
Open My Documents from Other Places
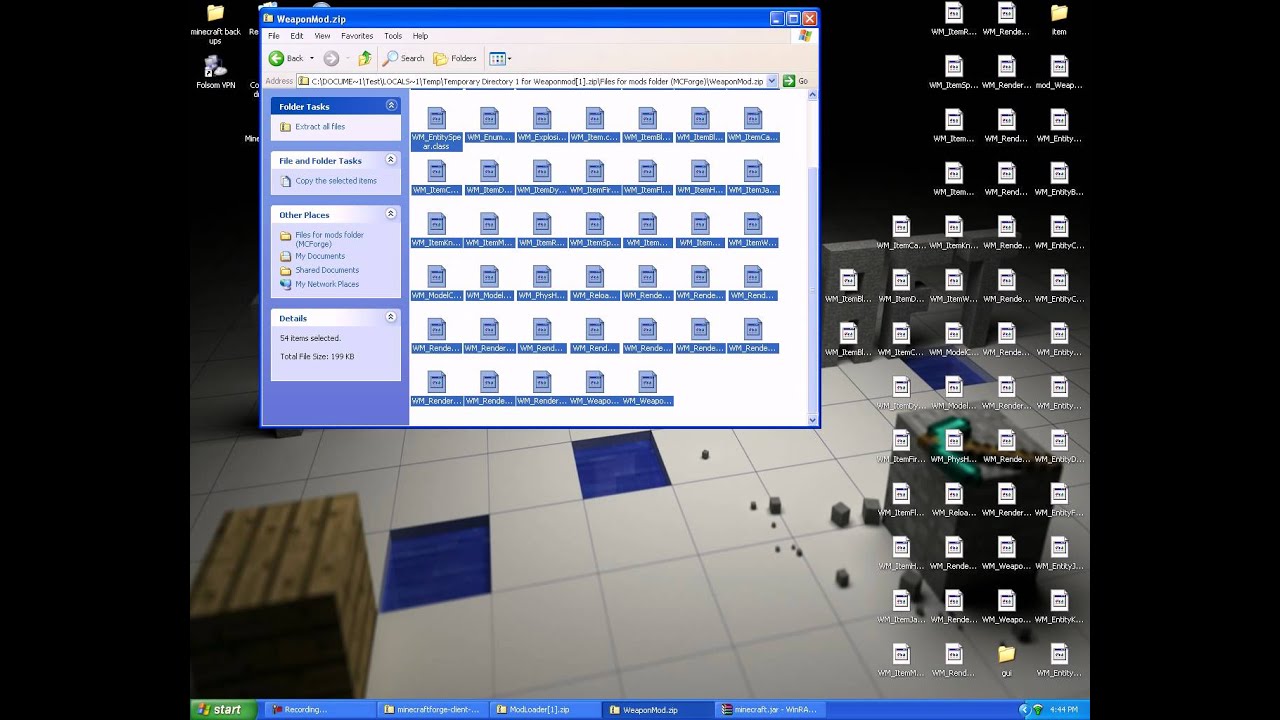(320, 256)
